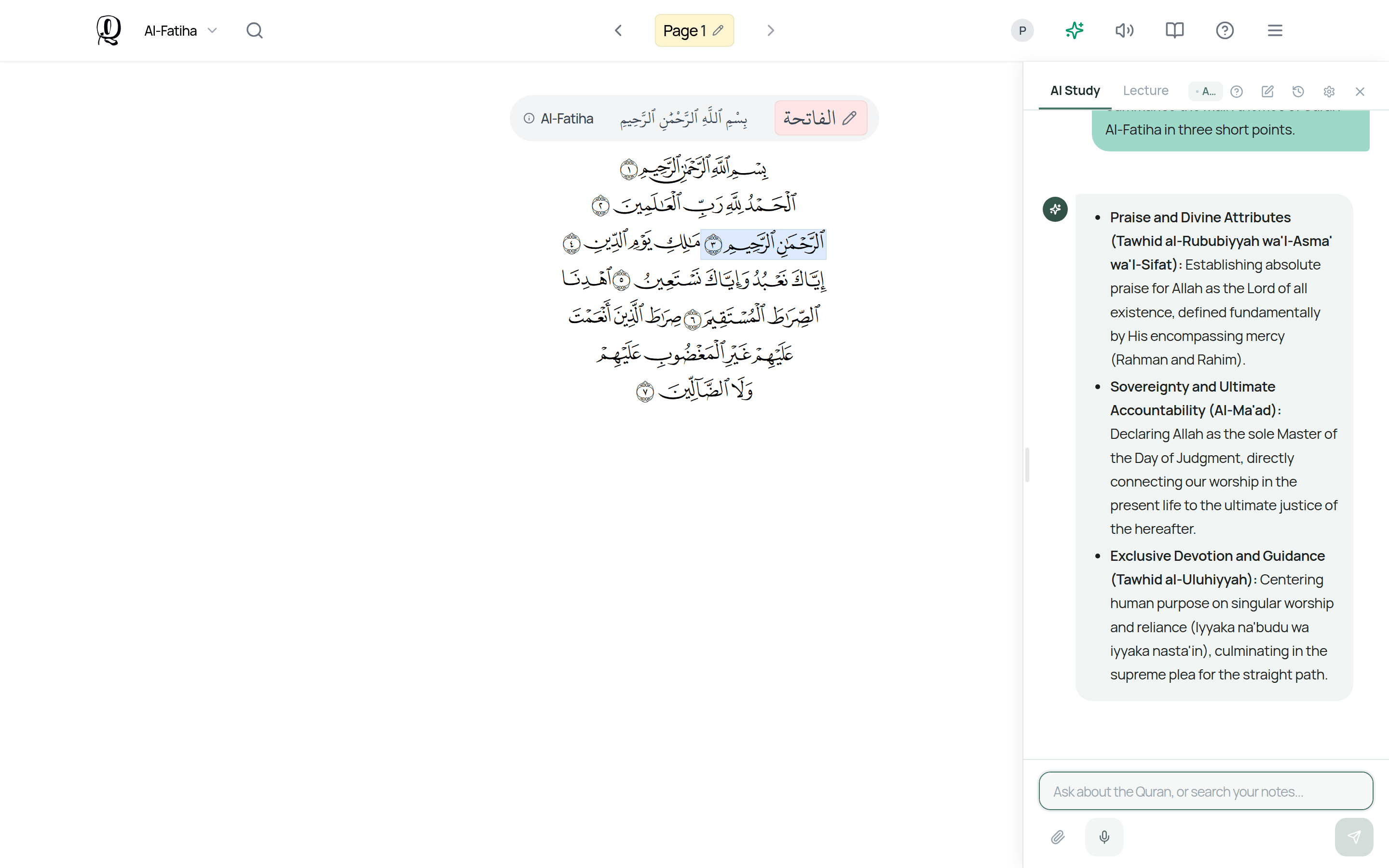Image resolution: width=1389 pixels, height=868 pixels.
Task: Click the verse 2 end marker
Action: [600, 205]
